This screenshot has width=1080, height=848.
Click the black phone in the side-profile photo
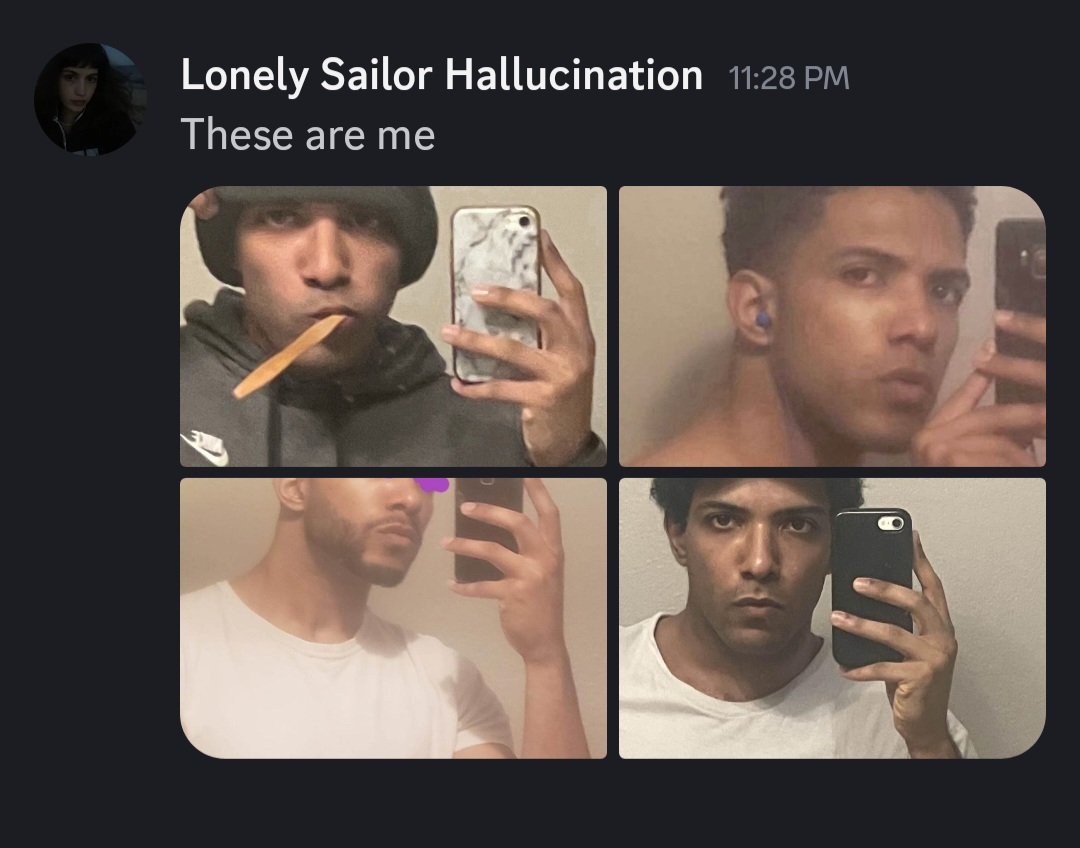click(487, 529)
